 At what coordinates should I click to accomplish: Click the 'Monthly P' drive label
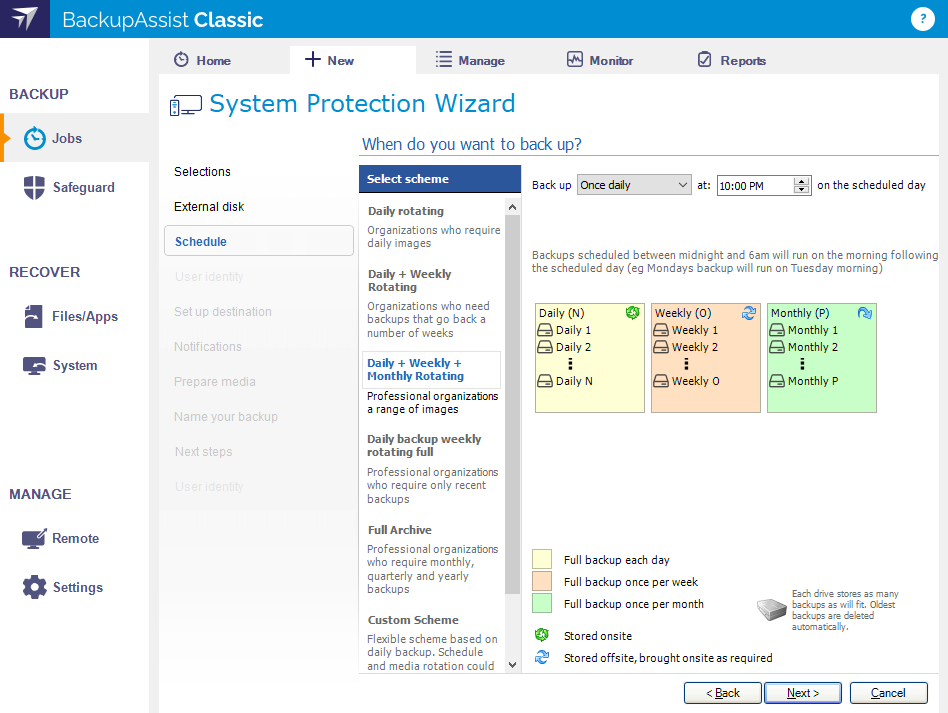813,381
